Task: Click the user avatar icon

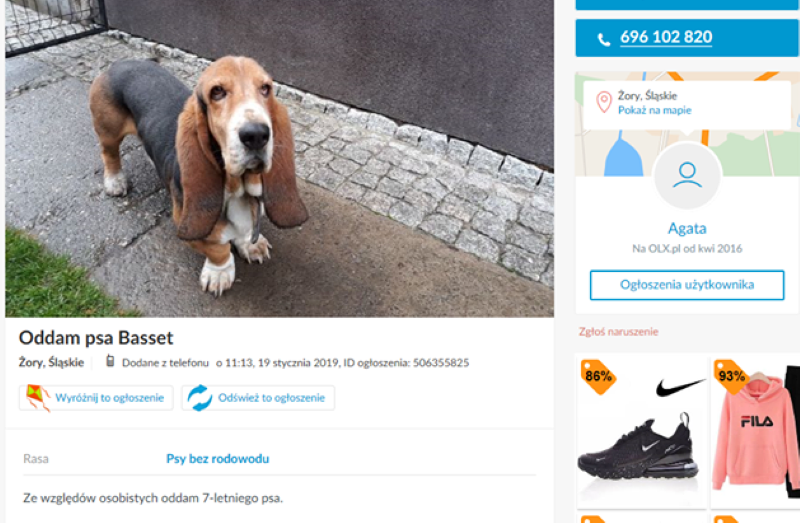Action: point(686,176)
